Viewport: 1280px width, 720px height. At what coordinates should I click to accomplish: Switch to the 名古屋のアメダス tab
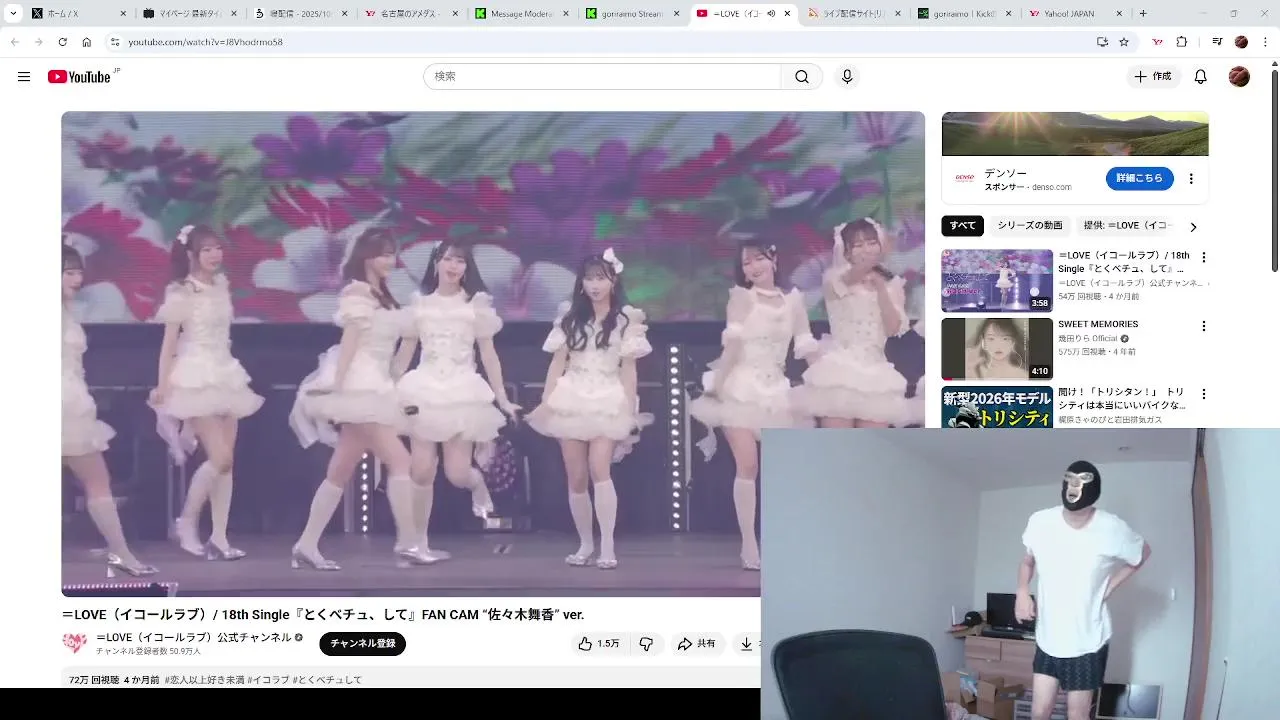click(410, 14)
